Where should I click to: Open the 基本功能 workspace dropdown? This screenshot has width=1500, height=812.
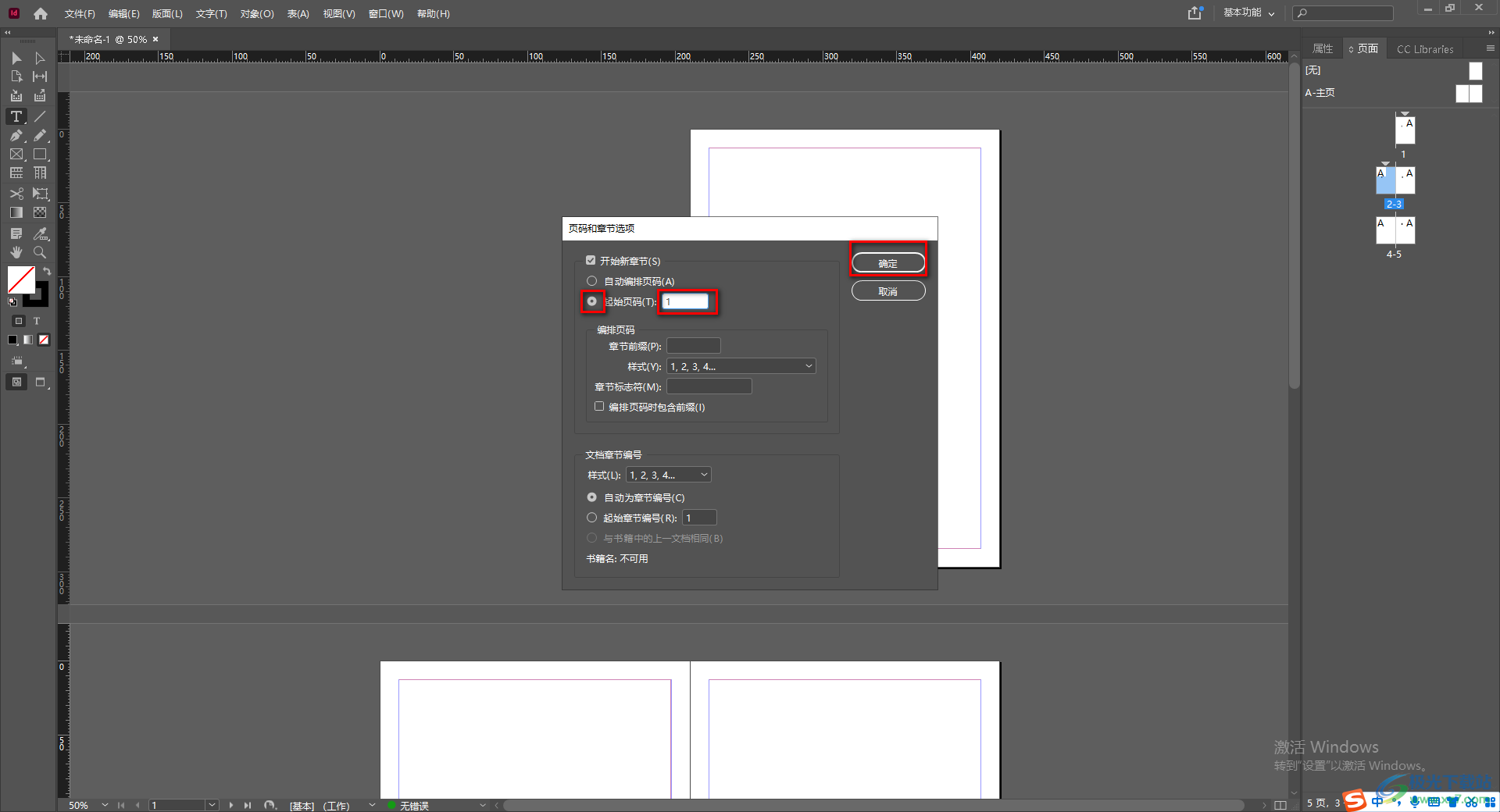tap(1248, 13)
